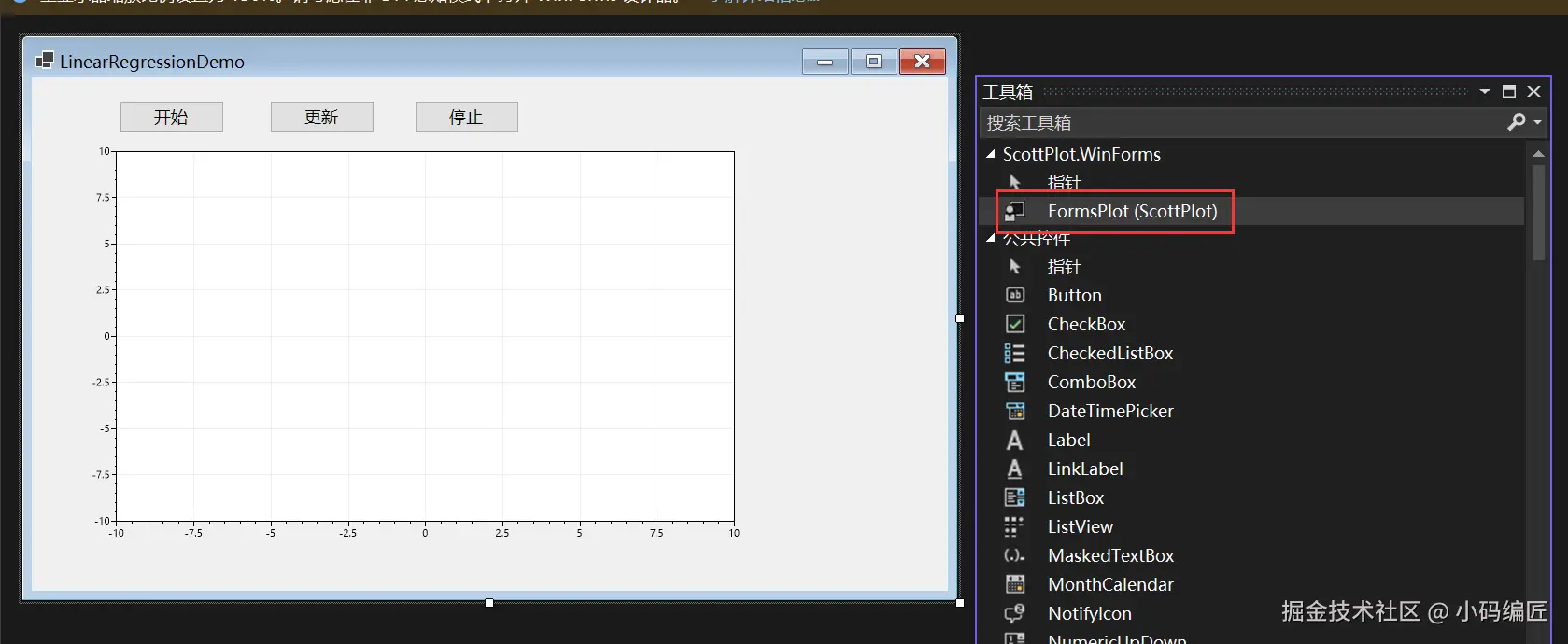Open the toolbox window position dropdown
Viewport: 1568px width, 644px height.
pos(1485,91)
